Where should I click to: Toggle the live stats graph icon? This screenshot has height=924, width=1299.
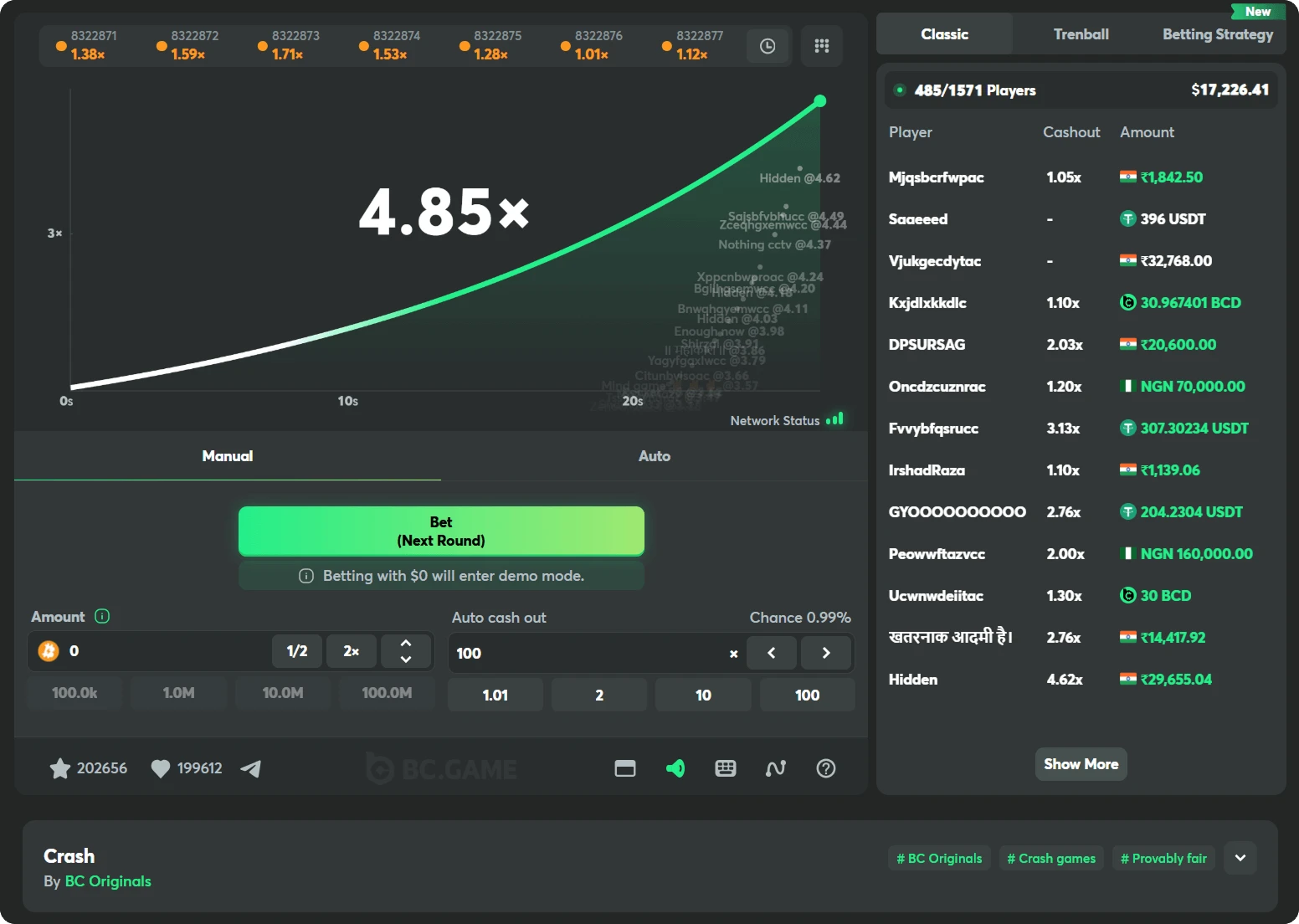776,768
